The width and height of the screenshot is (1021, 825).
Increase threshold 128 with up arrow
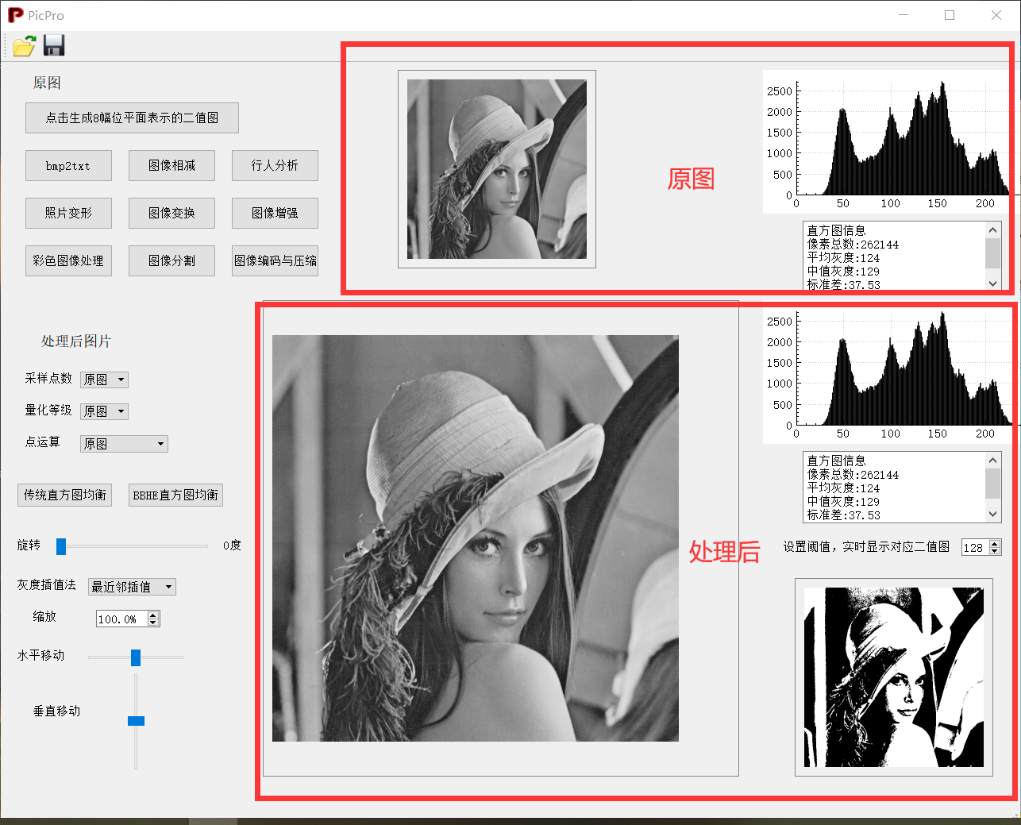click(x=994, y=544)
